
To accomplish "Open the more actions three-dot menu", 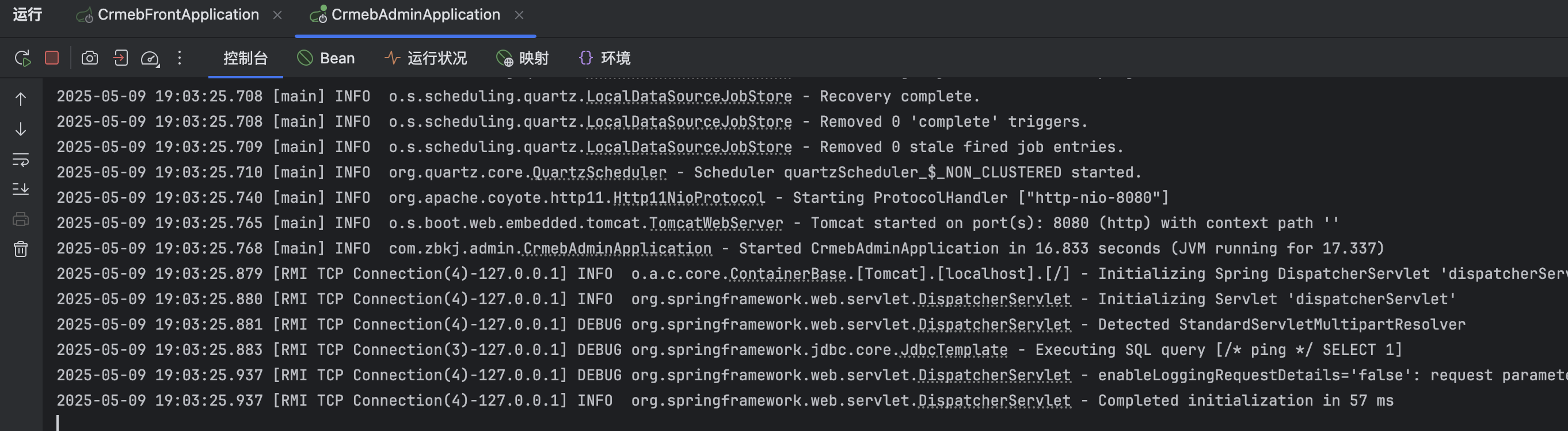I will (x=180, y=58).
